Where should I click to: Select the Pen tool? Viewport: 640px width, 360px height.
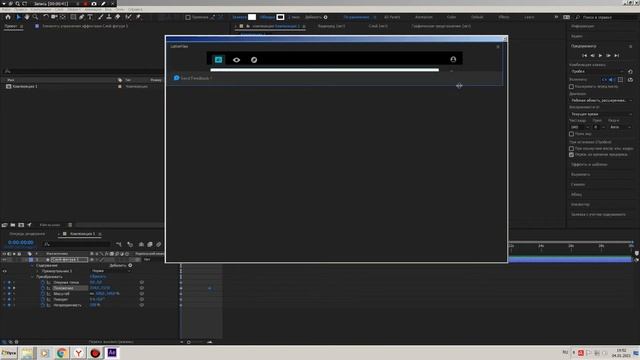pyautogui.click(x=82, y=17)
